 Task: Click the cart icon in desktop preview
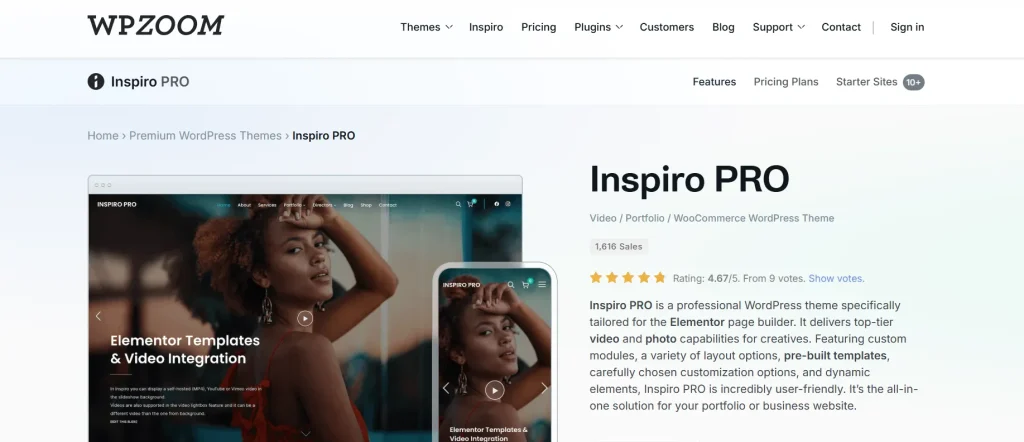[470, 204]
